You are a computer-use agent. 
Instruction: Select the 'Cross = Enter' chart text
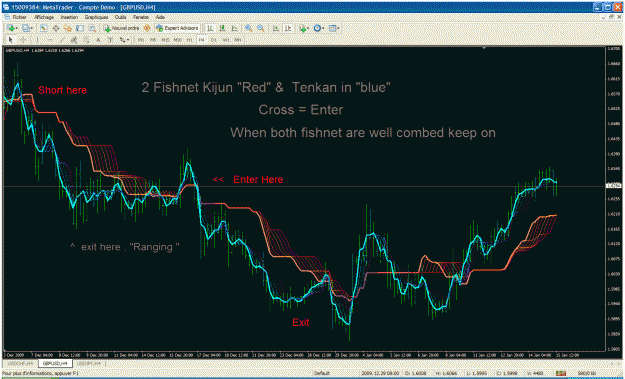click(x=301, y=110)
